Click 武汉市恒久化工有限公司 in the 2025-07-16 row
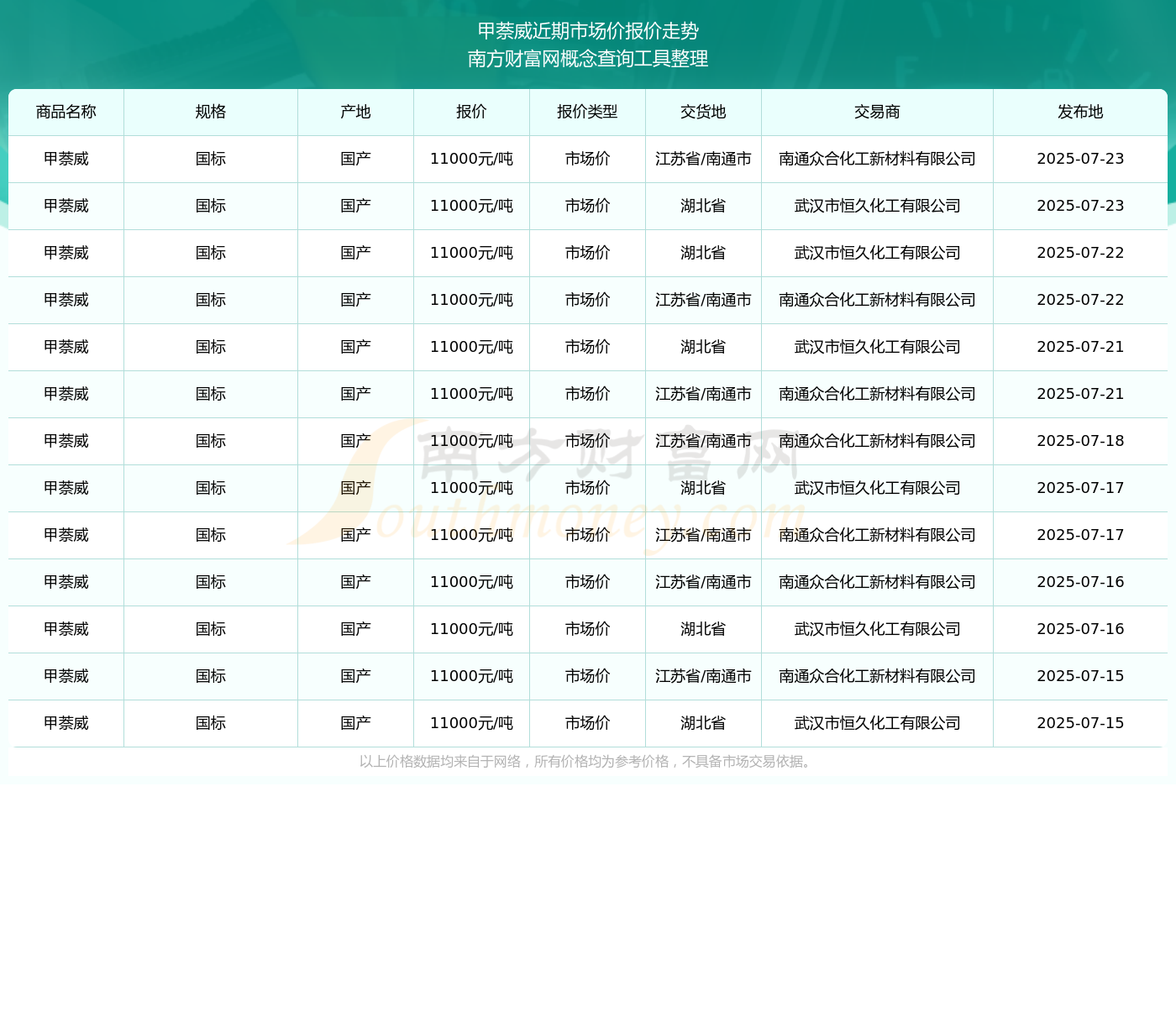This screenshot has width=1176, height=1012. [x=877, y=629]
